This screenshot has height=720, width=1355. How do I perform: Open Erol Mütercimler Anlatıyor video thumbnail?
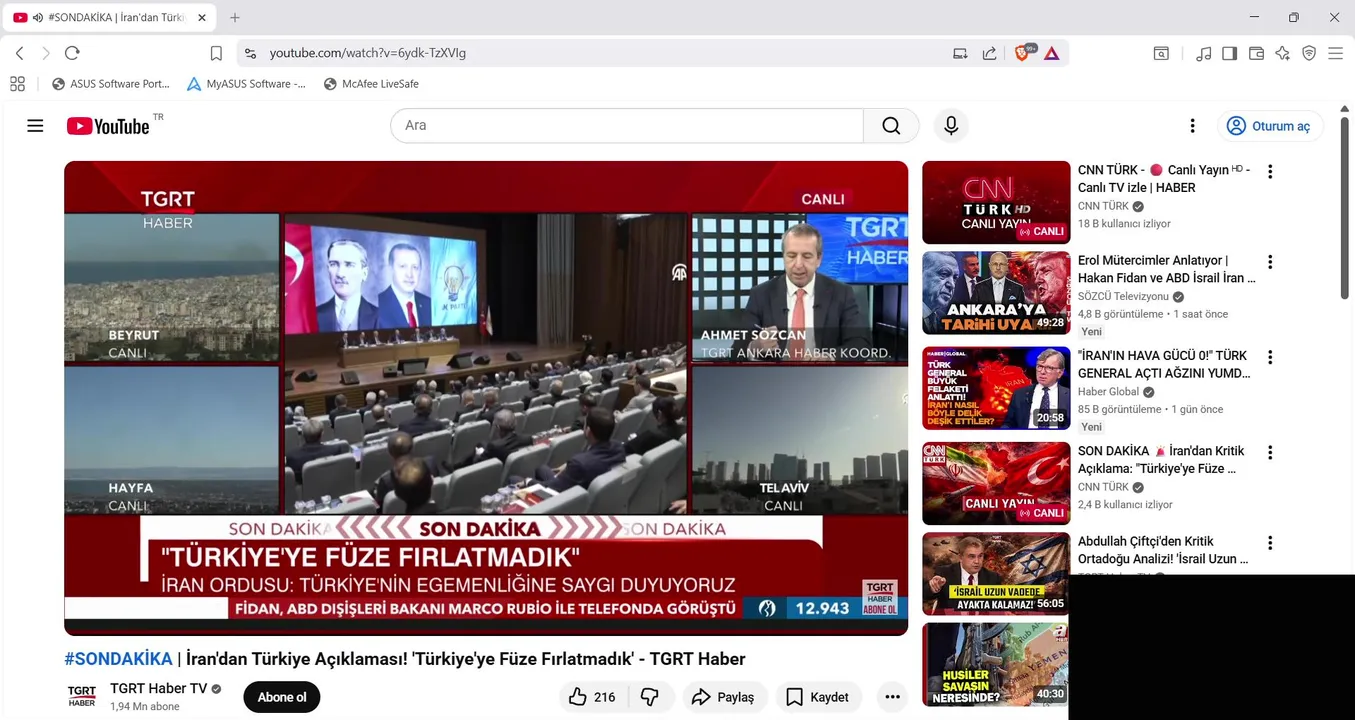point(996,293)
